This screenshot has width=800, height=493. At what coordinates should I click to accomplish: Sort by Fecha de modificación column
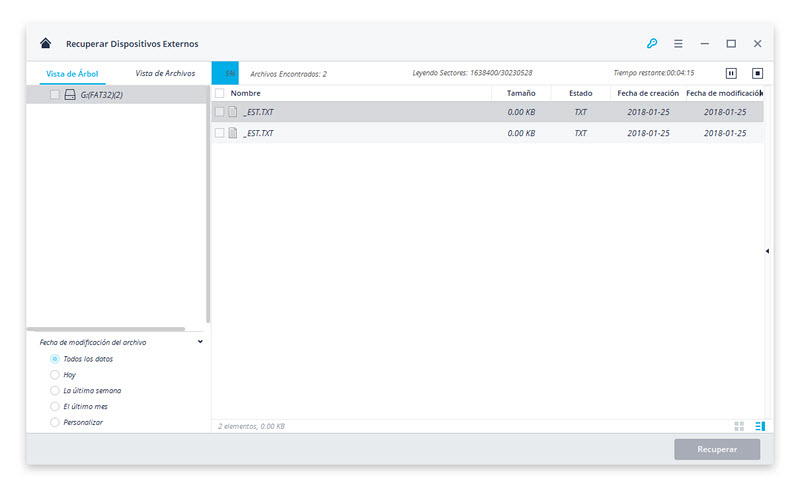click(x=724, y=93)
